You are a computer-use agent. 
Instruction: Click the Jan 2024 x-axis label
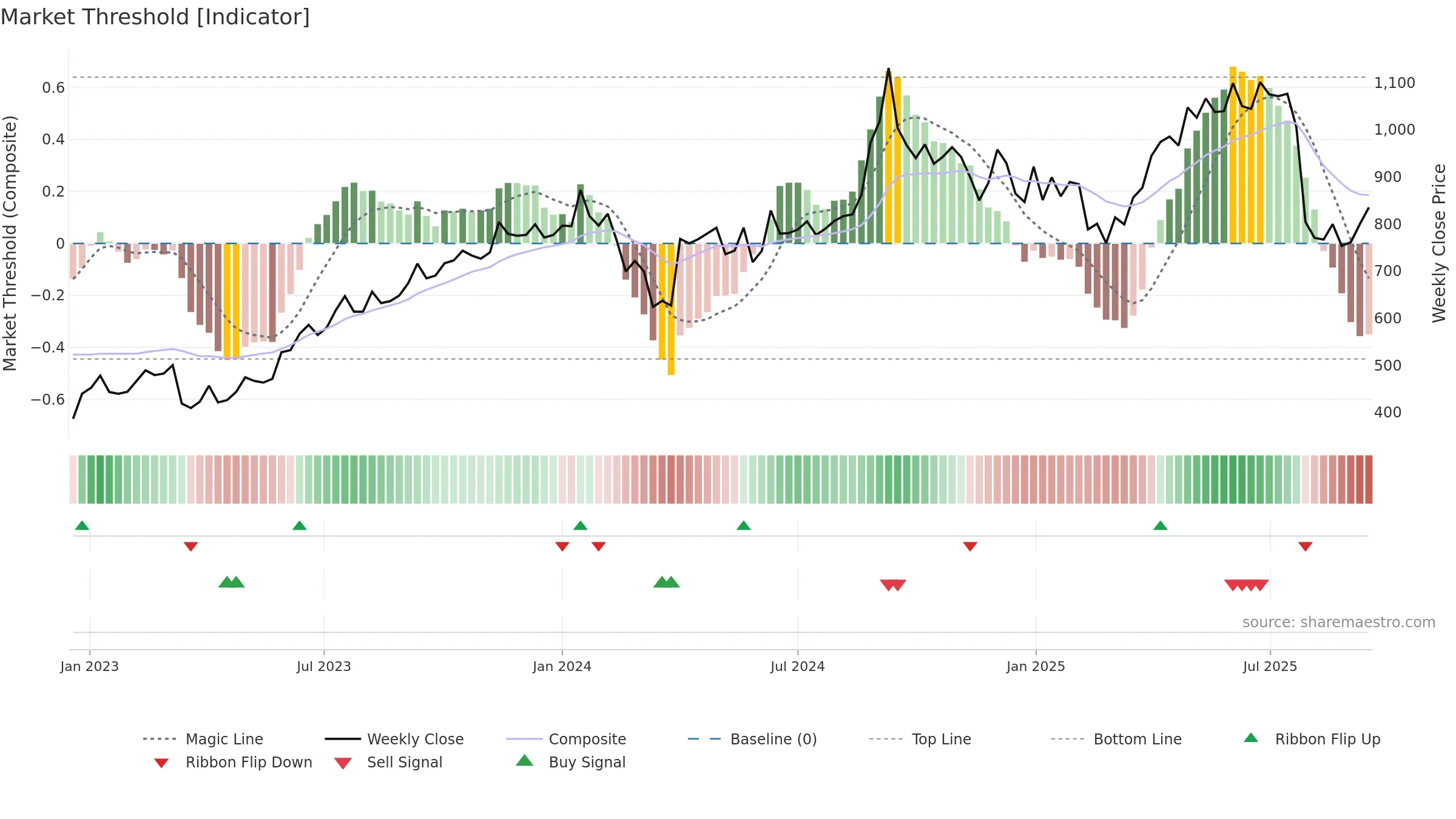[562, 666]
